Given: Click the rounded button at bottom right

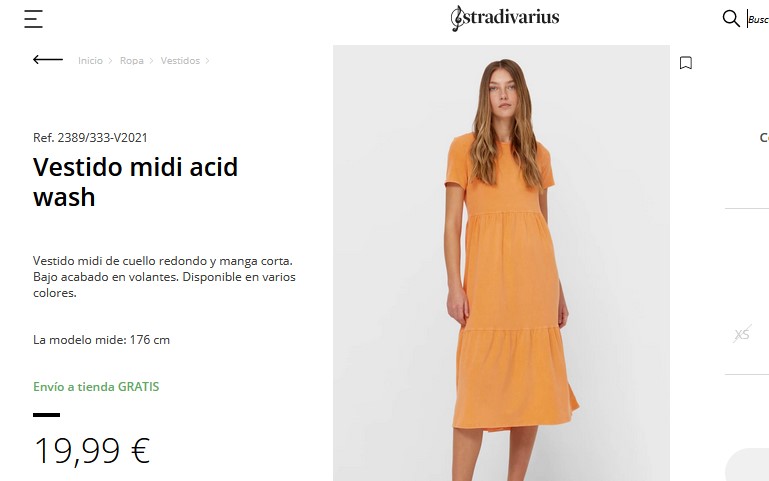Looking at the screenshot, I should coord(747,464).
